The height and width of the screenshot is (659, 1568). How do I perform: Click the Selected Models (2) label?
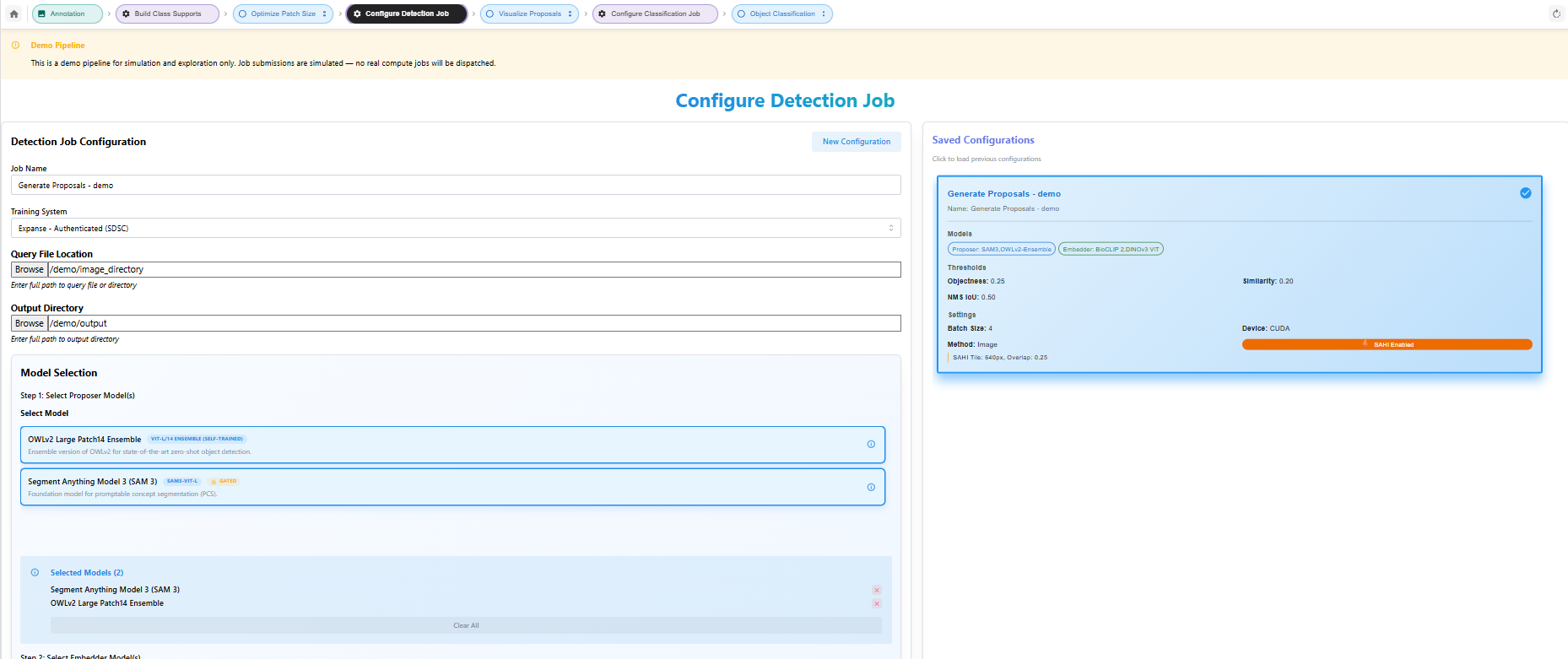click(87, 572)
